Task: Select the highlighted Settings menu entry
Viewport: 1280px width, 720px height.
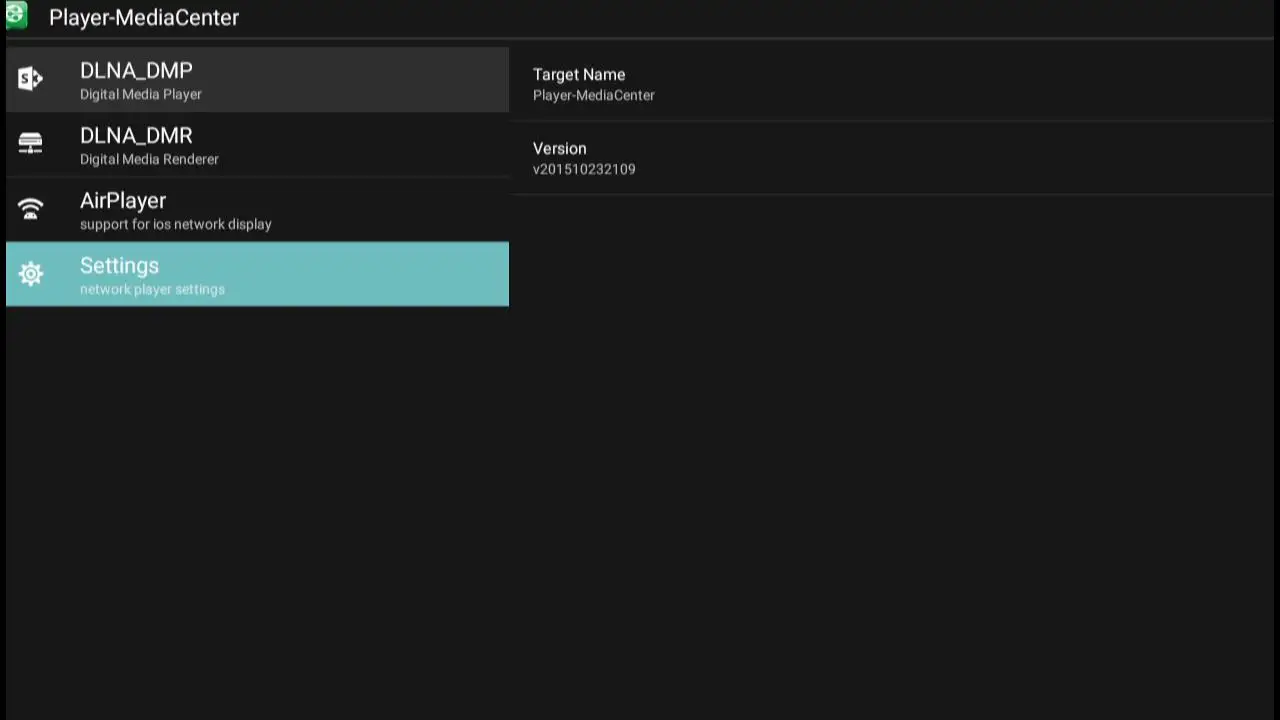Action: coord(257,274)
